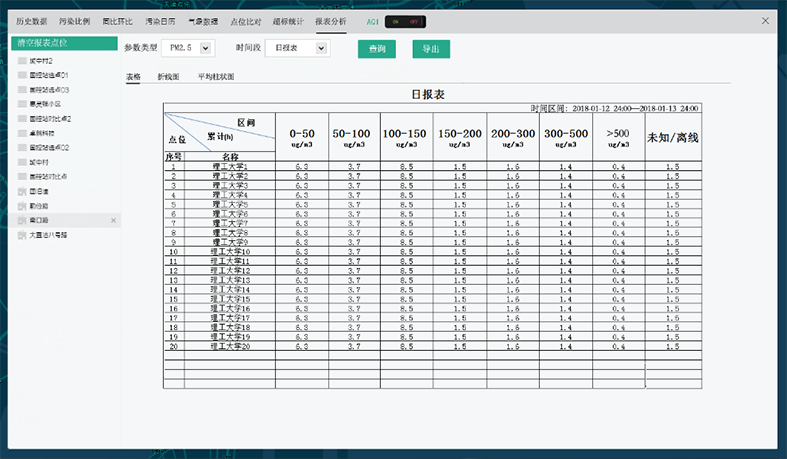The height and width of the screenshot is (459, 787).
Task: Select the 理工大学1 row in the table
Action: pos(230,167)
